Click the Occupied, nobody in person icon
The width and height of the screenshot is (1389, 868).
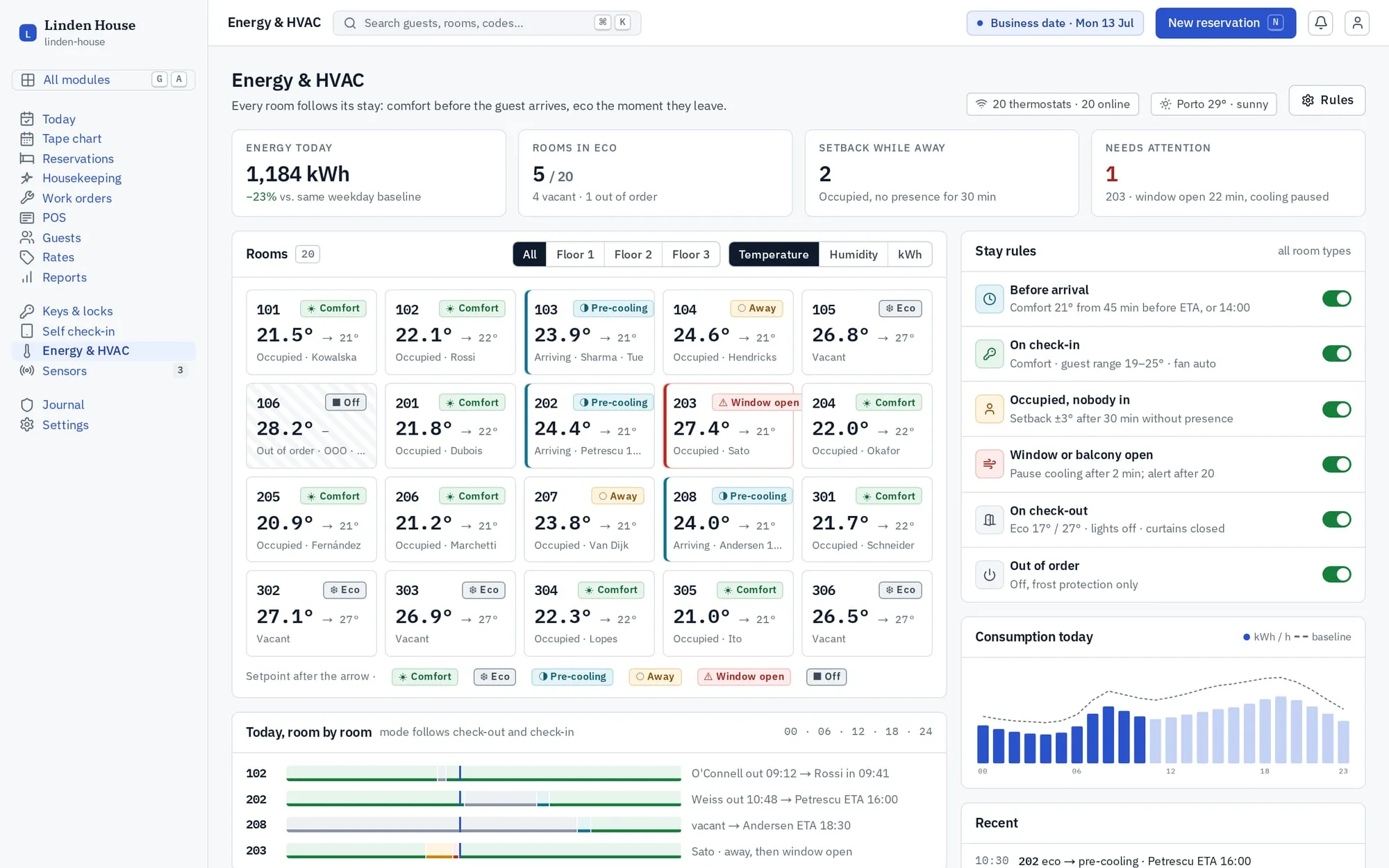click(989, 409)
